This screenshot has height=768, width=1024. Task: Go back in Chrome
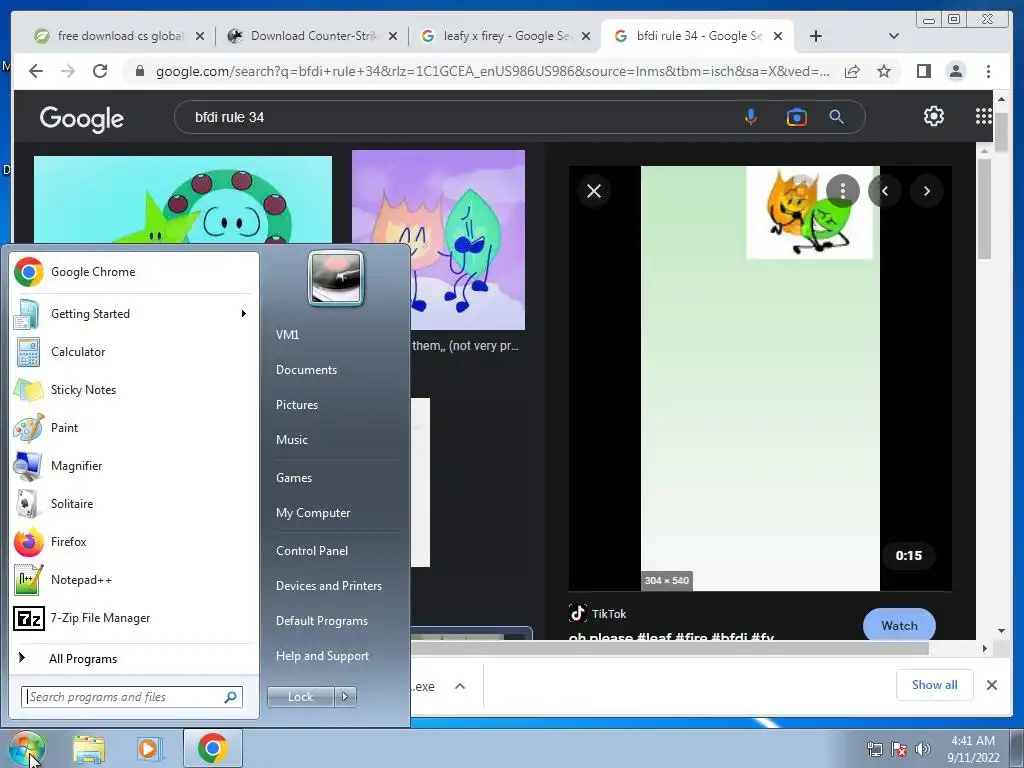click(x=36, y=71)
